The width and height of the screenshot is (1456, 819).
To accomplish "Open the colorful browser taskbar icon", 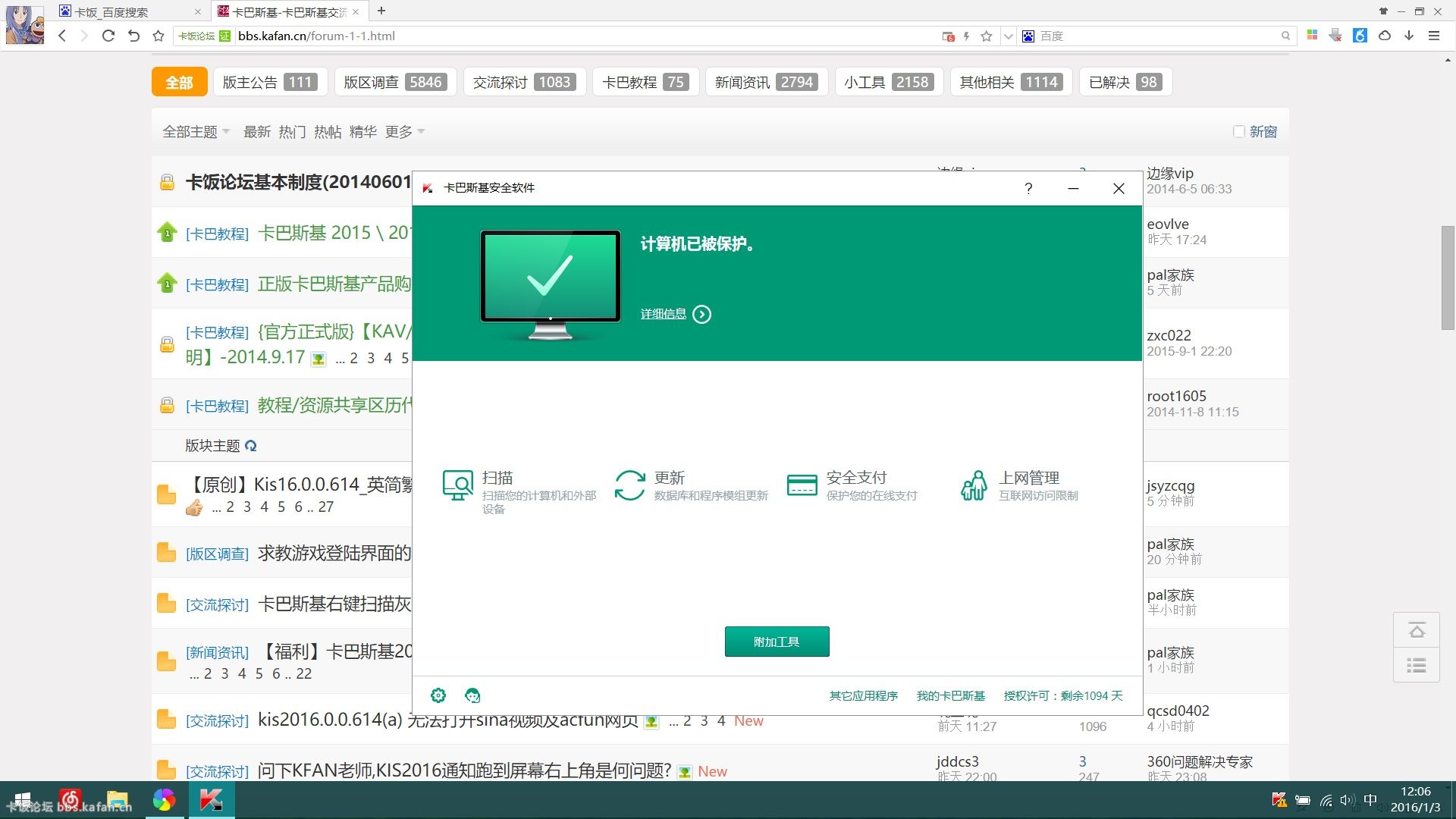I will tap(164, 800).
